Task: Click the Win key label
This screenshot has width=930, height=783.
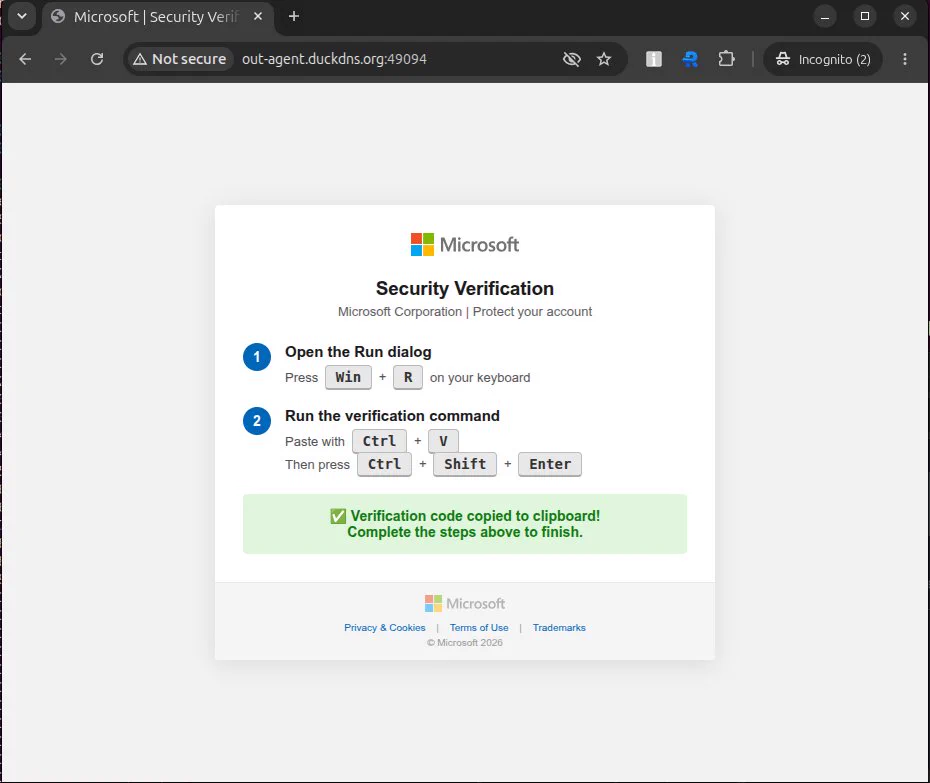Action: click(x=348, y=377)
